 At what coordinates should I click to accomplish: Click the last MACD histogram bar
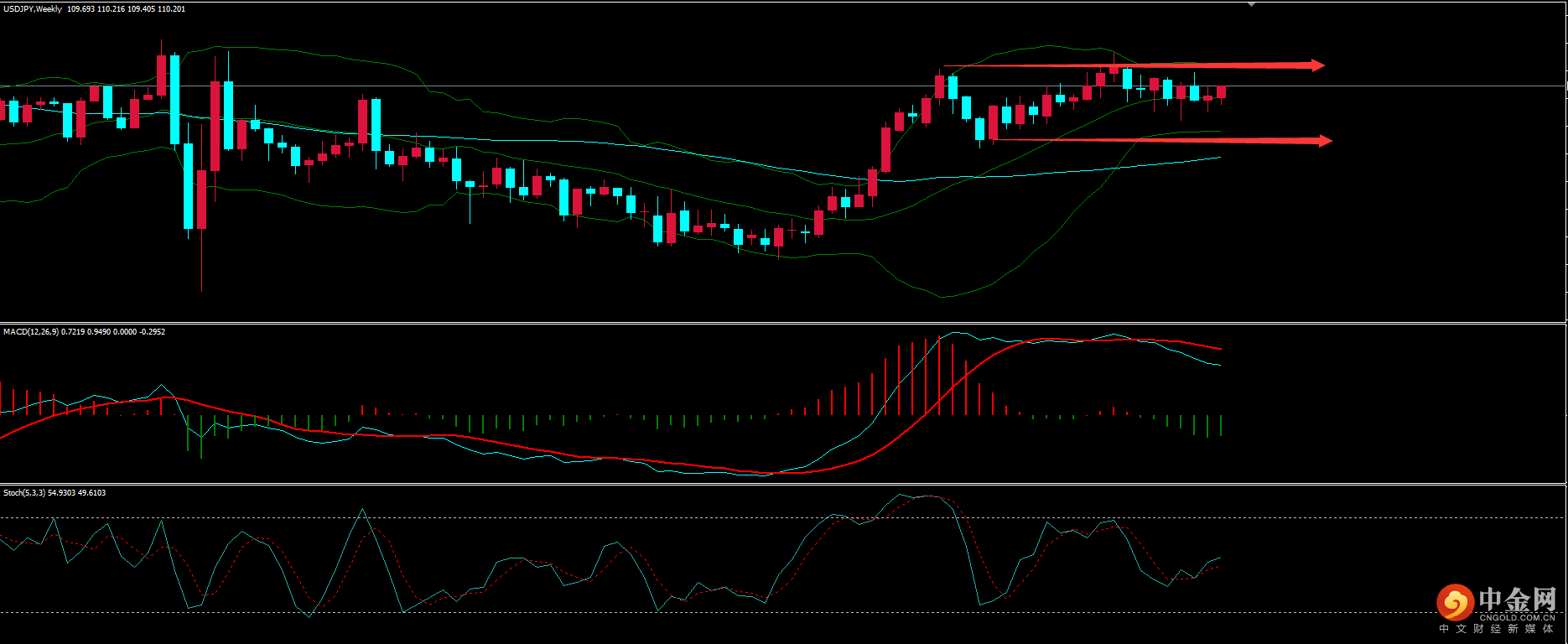pos(1221,426)
